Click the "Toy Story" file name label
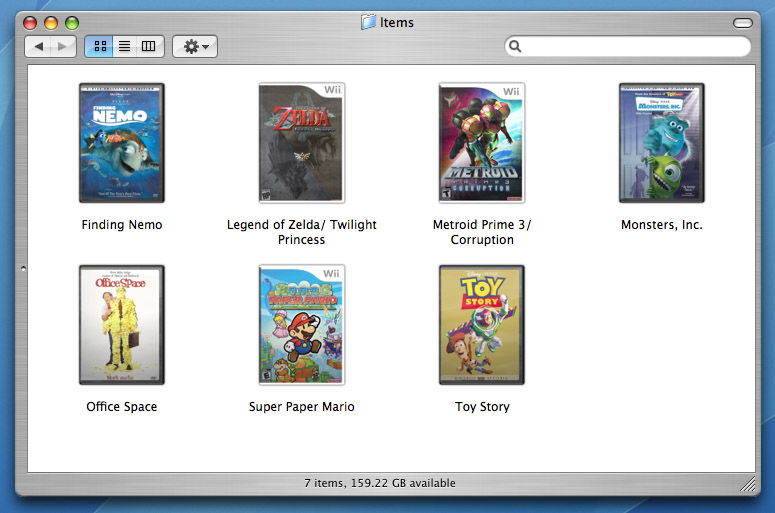 click(482, 407)
